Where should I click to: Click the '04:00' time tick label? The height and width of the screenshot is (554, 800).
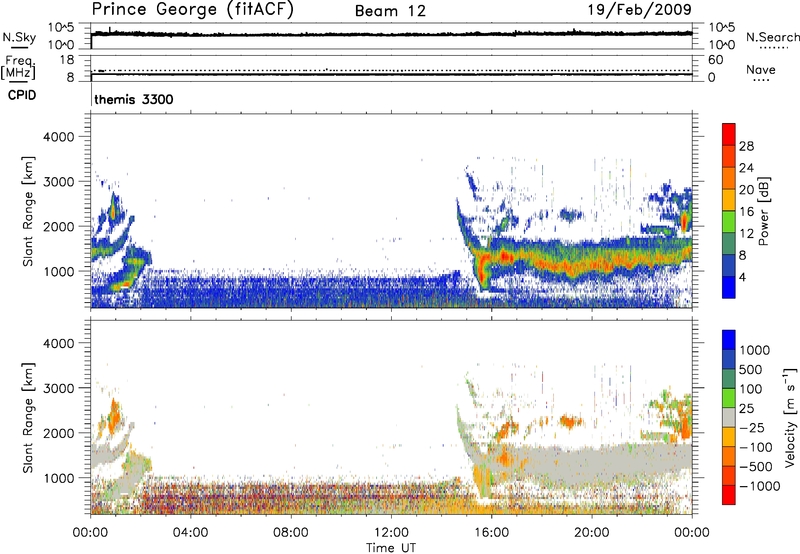(x=190, y=533)
